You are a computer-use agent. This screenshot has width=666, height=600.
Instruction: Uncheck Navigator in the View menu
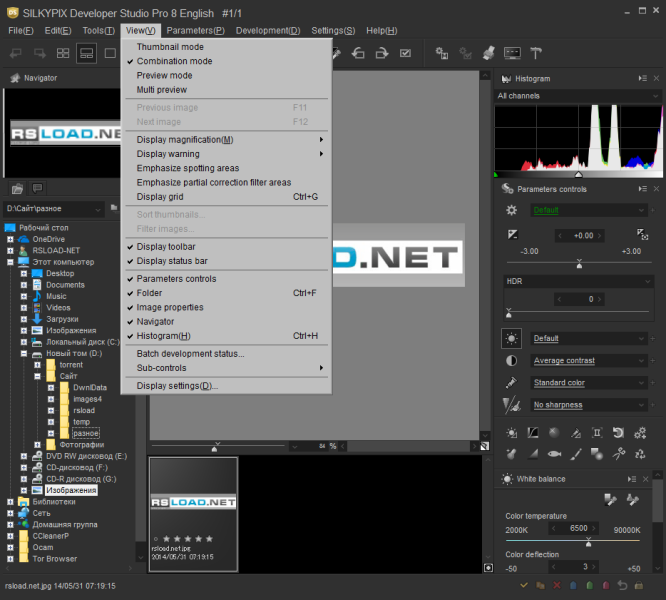click(x=155, y=321)
